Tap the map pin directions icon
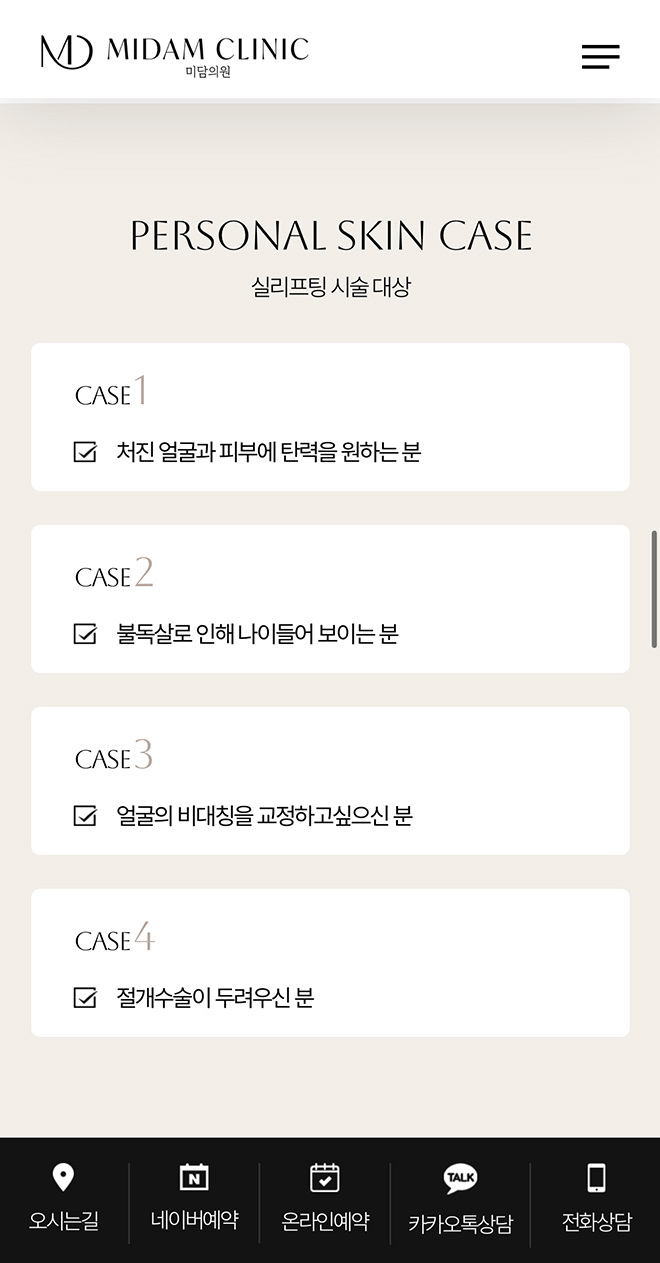Image resolution: width=660 pixels, height=1263 pixels. (x=63, y=1178)
